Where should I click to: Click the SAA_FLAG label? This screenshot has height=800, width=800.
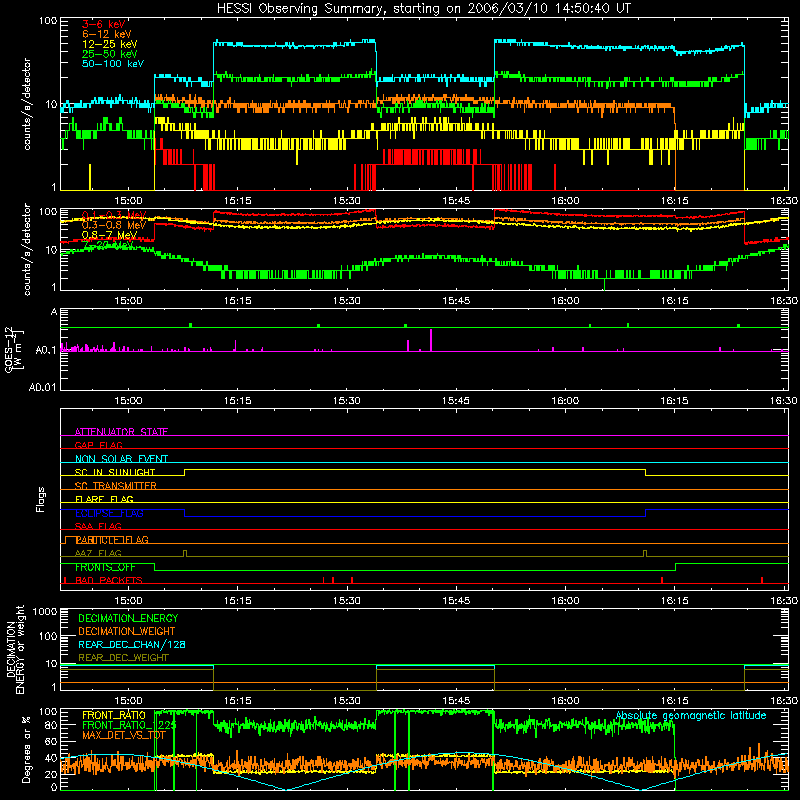(98, 526)
